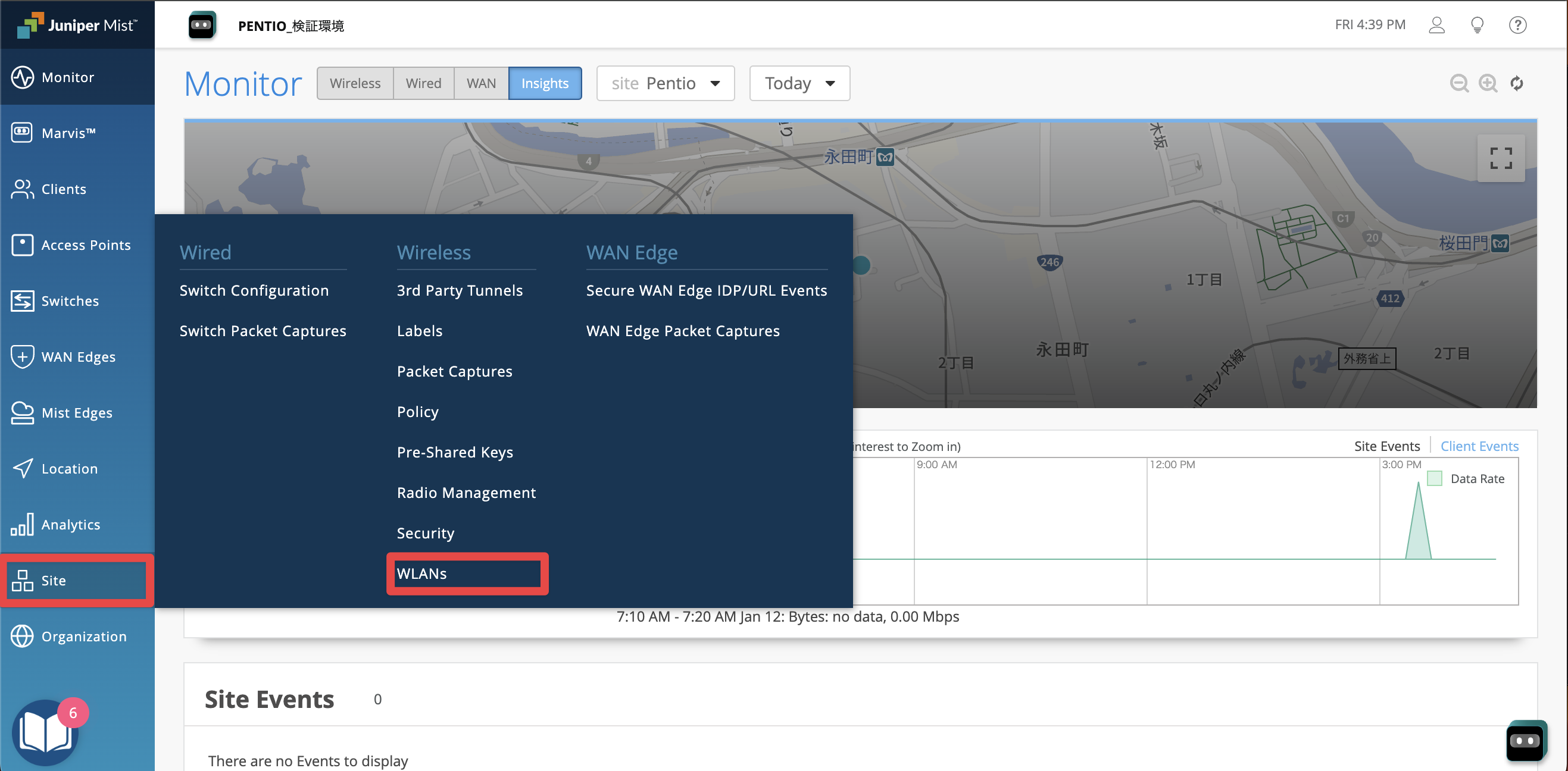
Task: Switch to the Wireless tab
Action: coord(355,83)
